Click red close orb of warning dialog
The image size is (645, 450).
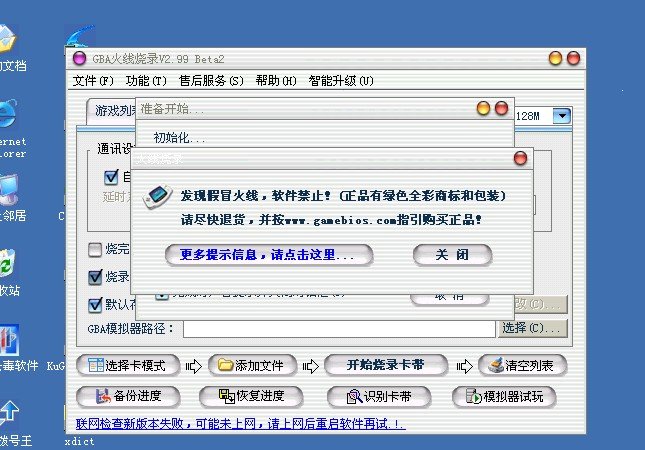coord(520,158)
